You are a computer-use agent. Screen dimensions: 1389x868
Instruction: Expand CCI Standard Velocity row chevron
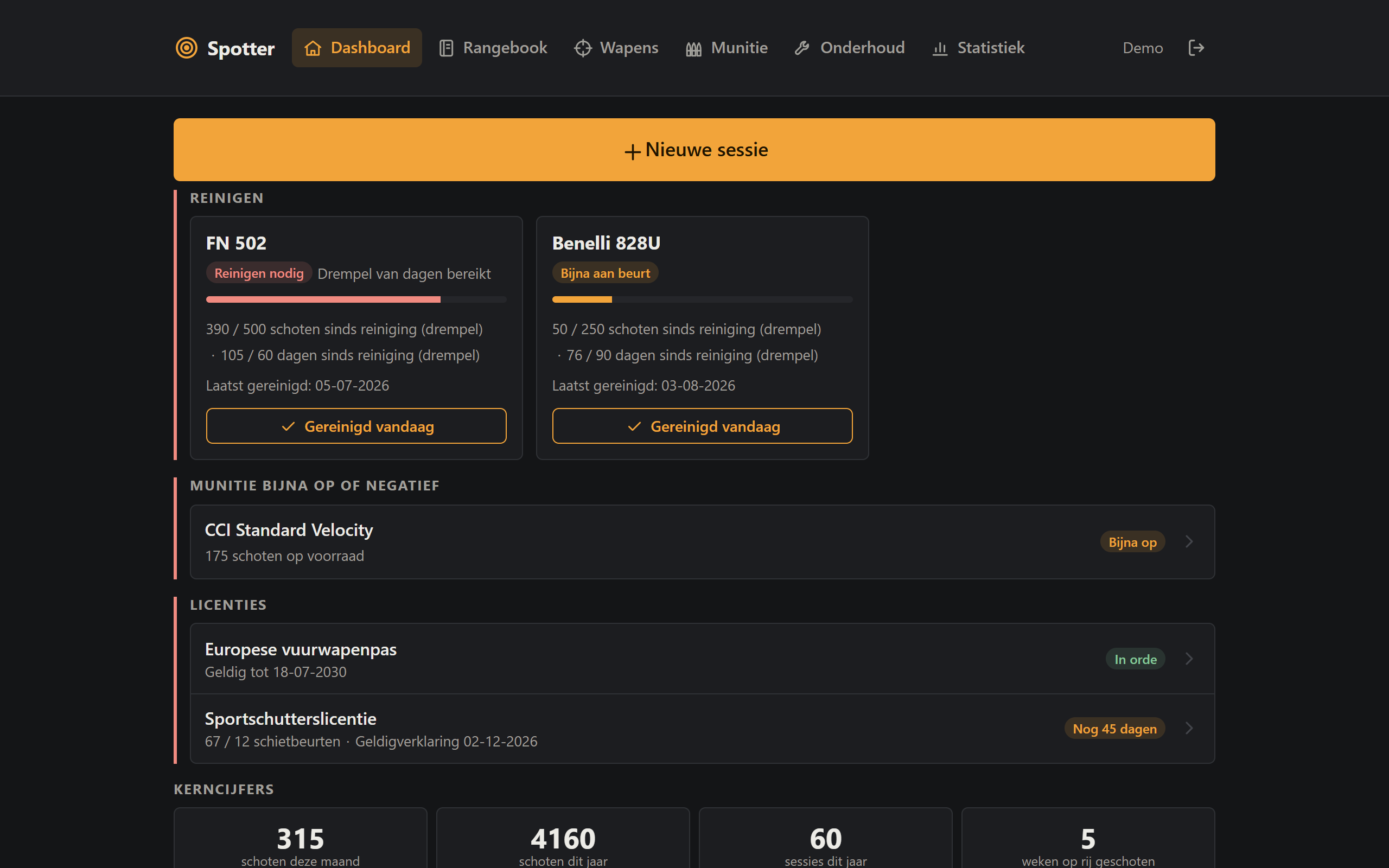[1189, 541]
